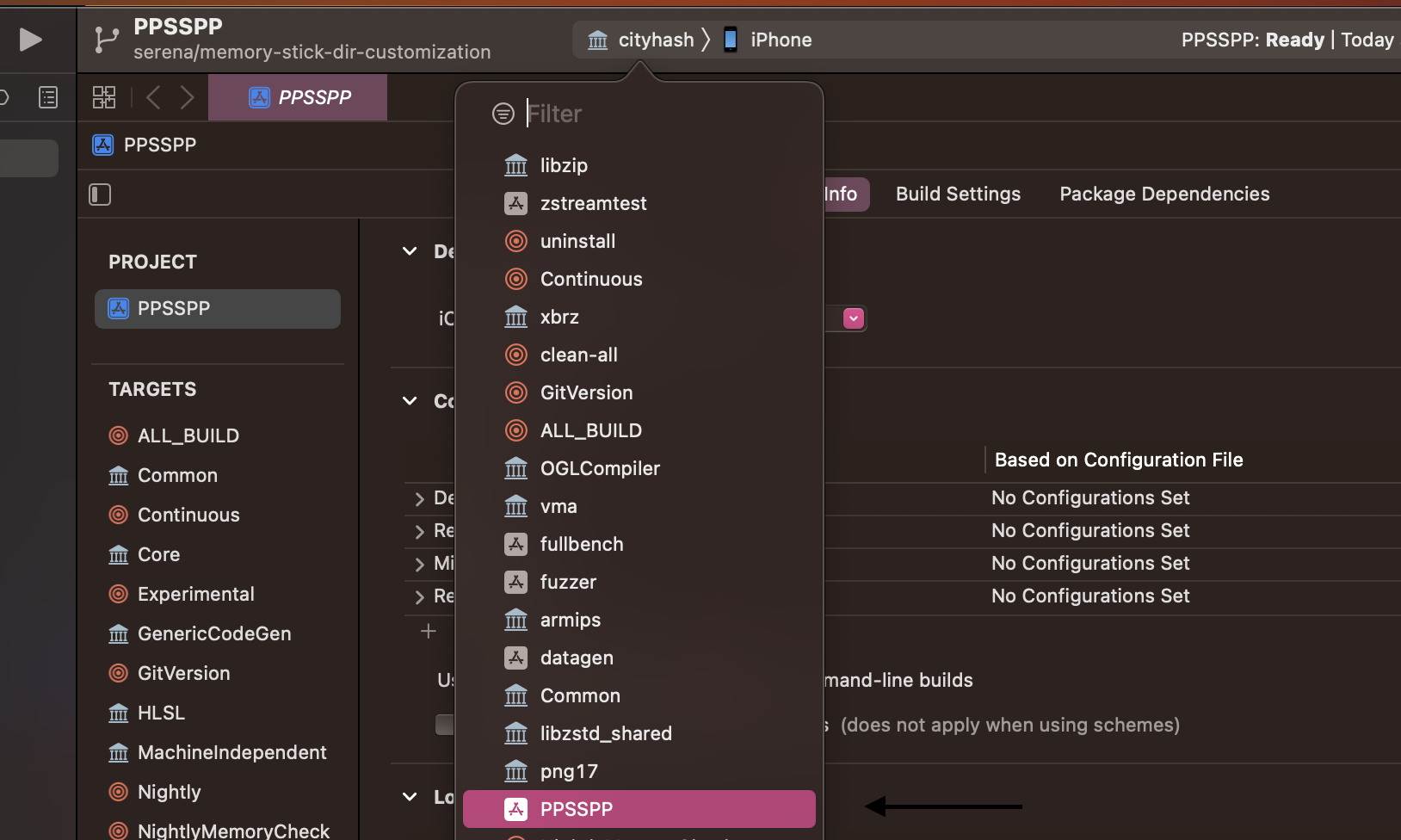Toggle the project and targets sidebar icon

100,195
